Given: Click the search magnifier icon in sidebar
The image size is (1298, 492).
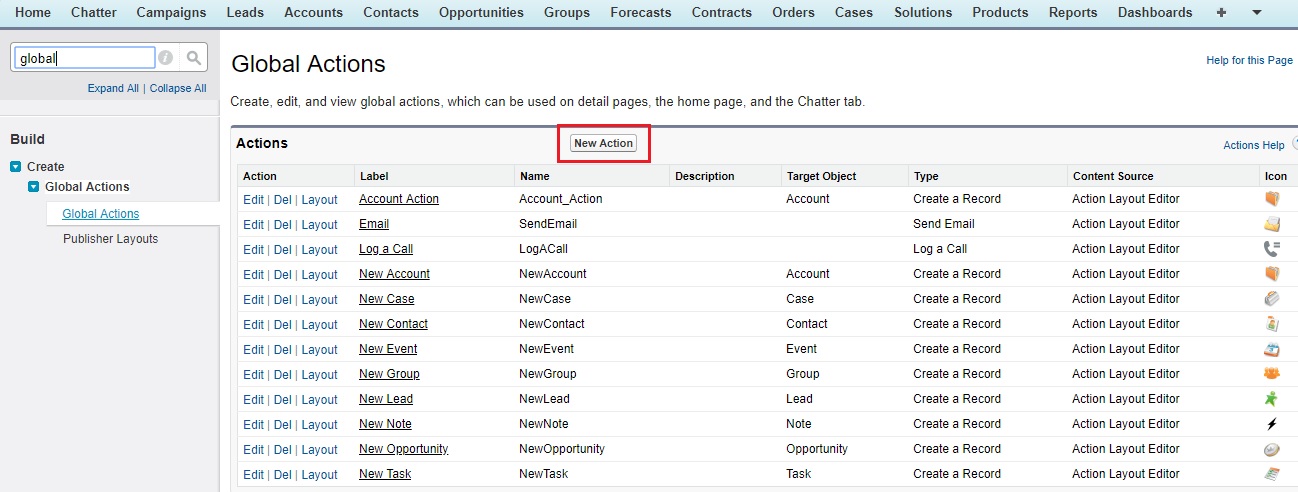Looking at the screenshot, I should [194, 58].
